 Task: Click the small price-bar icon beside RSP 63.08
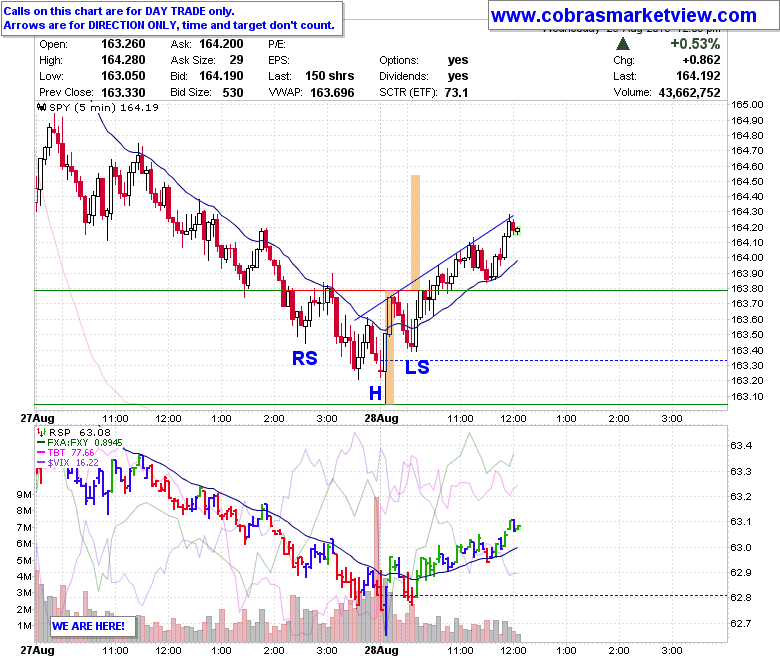click(x=42, y=432)
